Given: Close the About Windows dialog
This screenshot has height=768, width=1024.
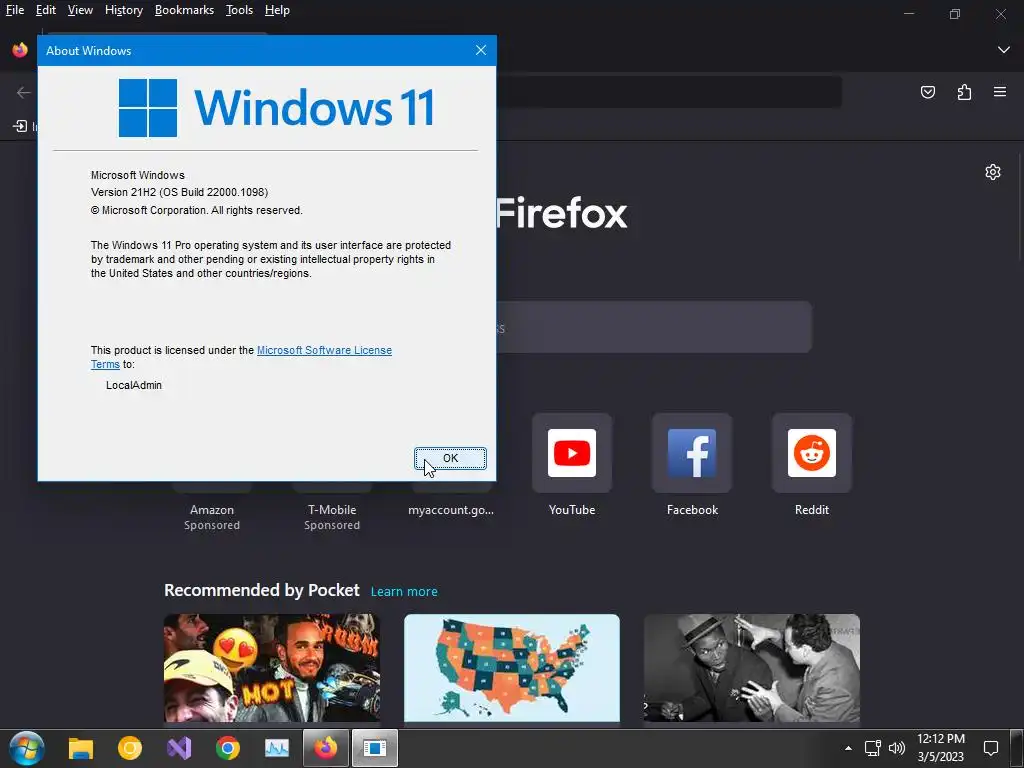Looking at the screenshot, I should tap(481, 50).
